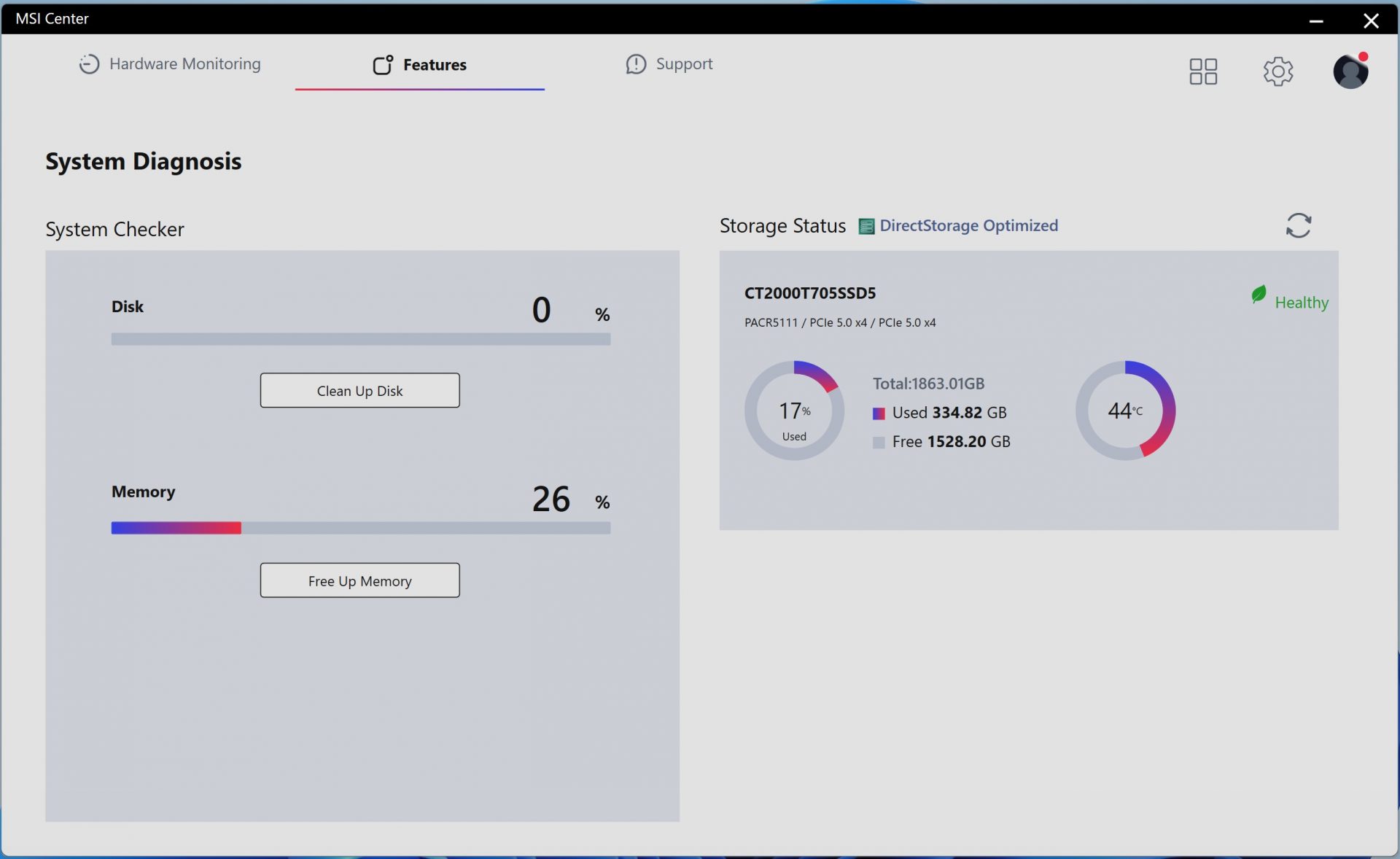Click the Disk usage progress bar
This screenshot has height=859, width=1400.
tap(360, 339)
